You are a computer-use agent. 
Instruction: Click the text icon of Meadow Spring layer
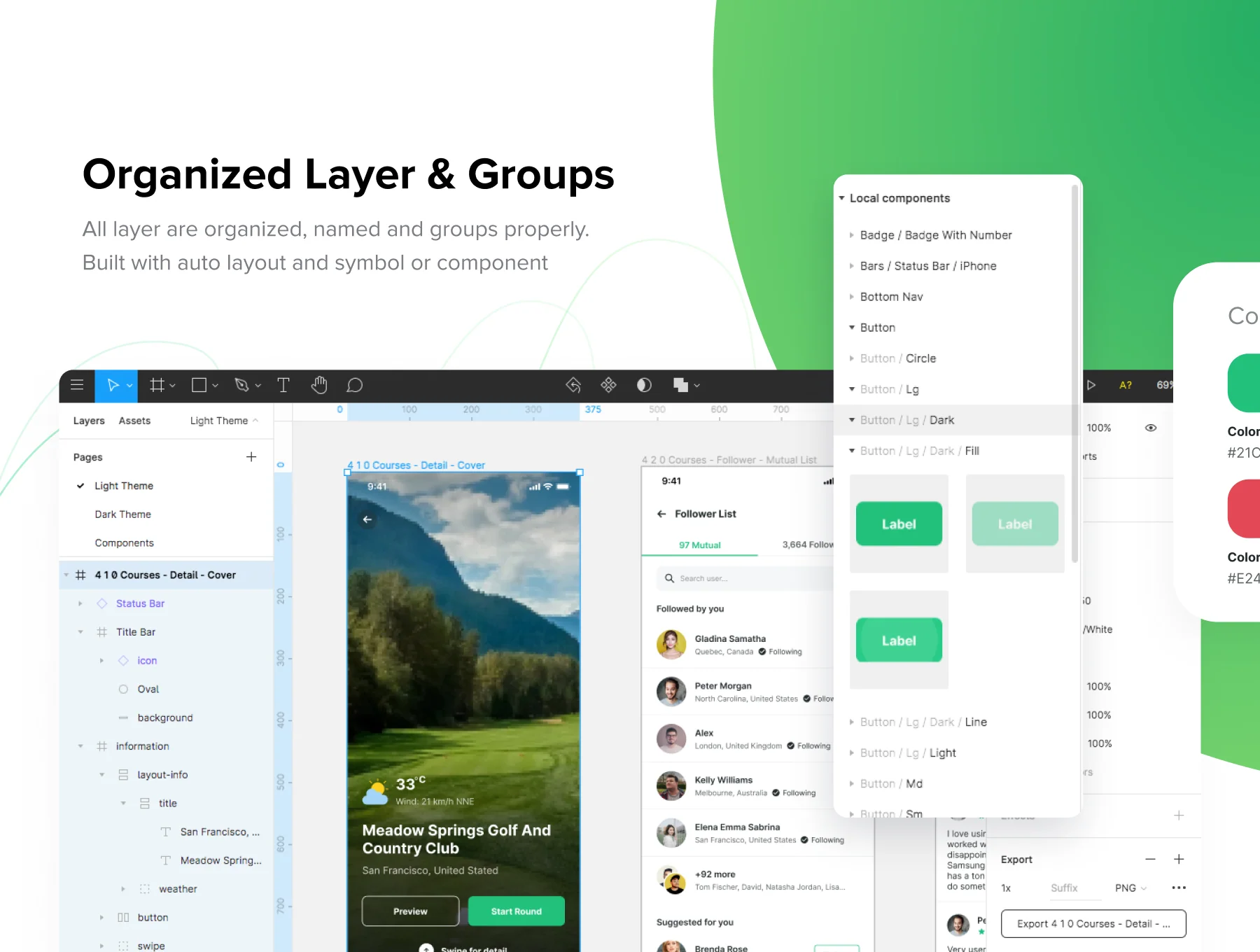pos(166,860)
